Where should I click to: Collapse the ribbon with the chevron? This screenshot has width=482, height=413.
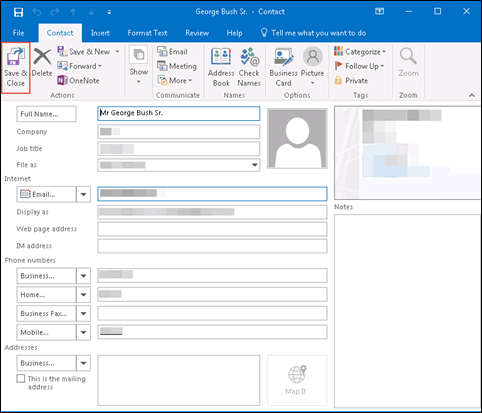pos(472,95)
